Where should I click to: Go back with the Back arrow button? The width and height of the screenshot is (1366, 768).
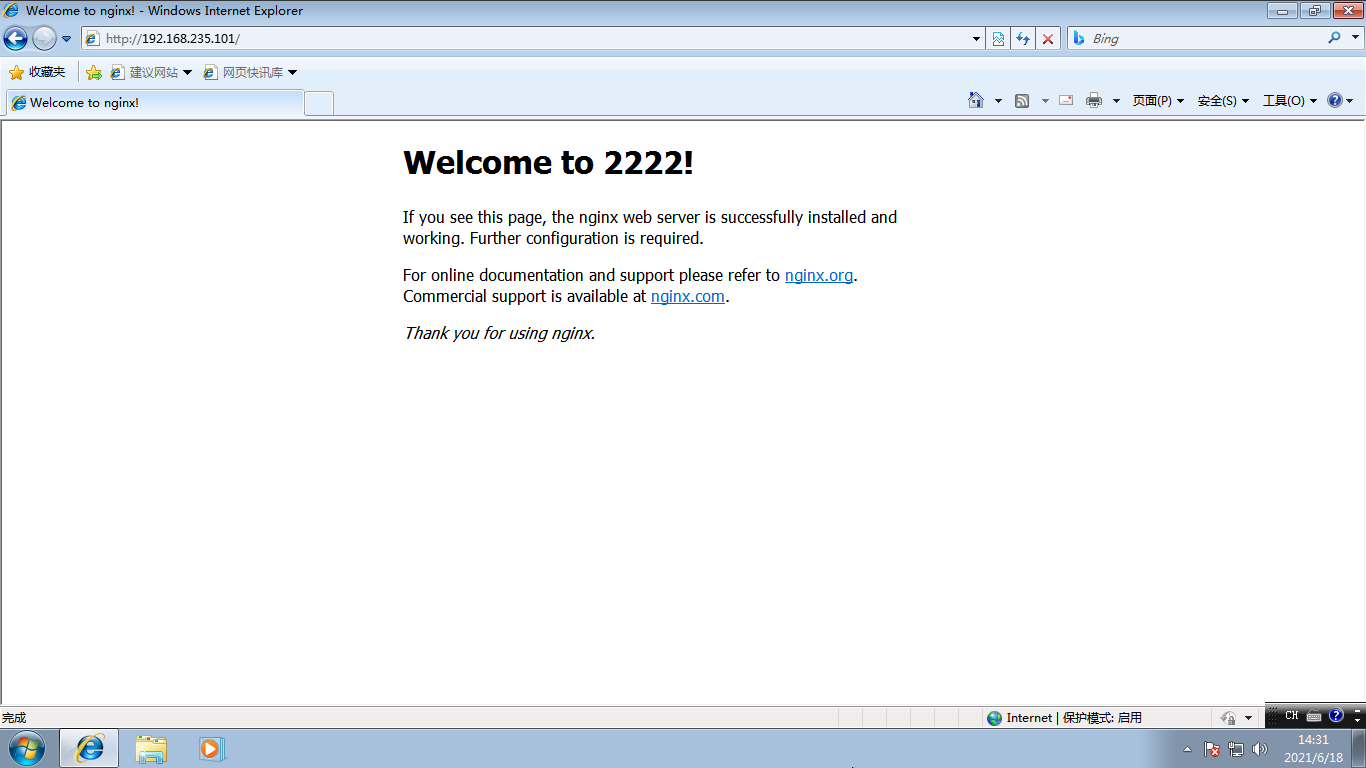(16, 39)
